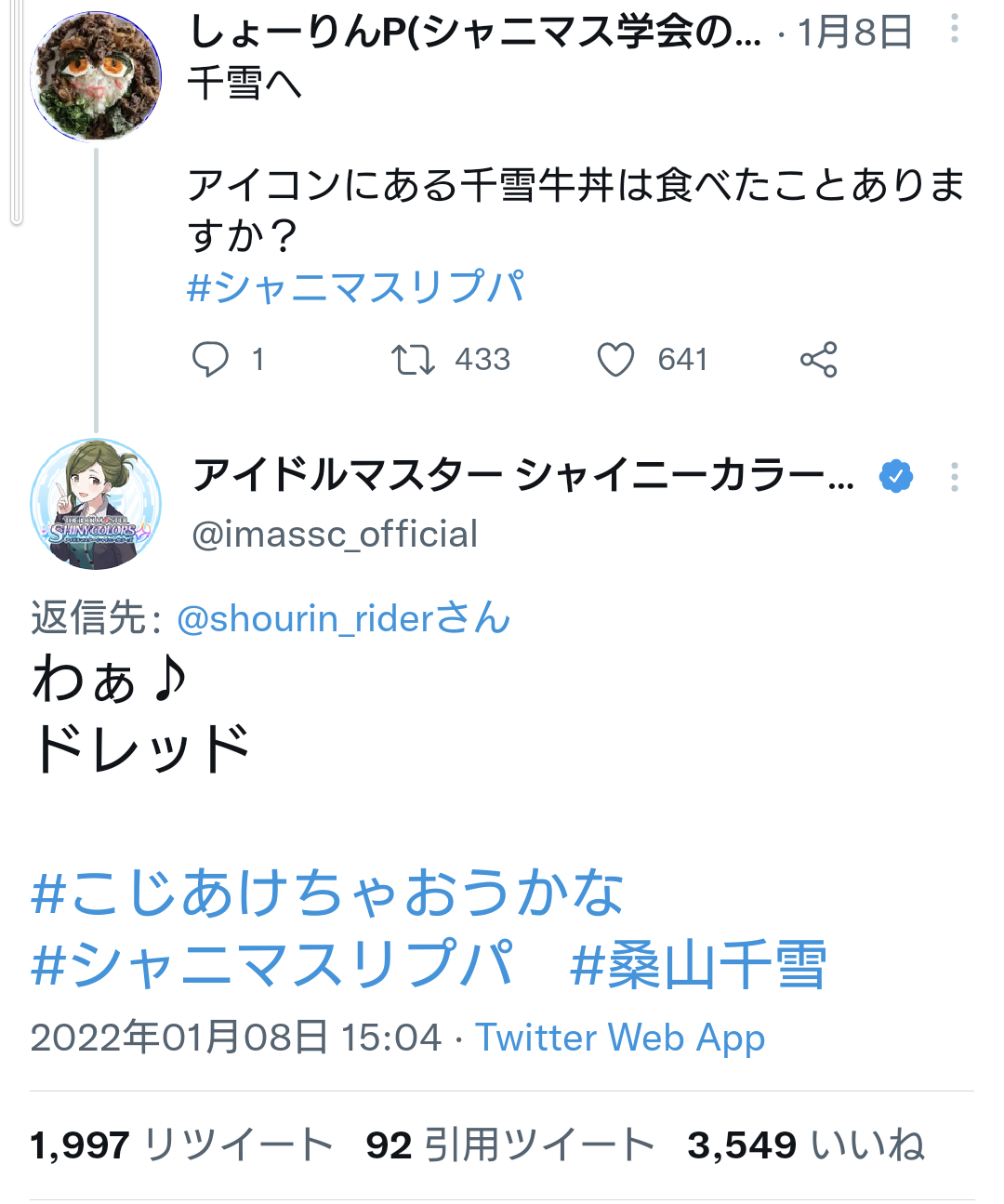Image resolution: width=1004 pixels, height=1204 pixels.
Task: Open the #桑山千雪 hashtag
Action: pyautogui.click(x=697, y=964)
